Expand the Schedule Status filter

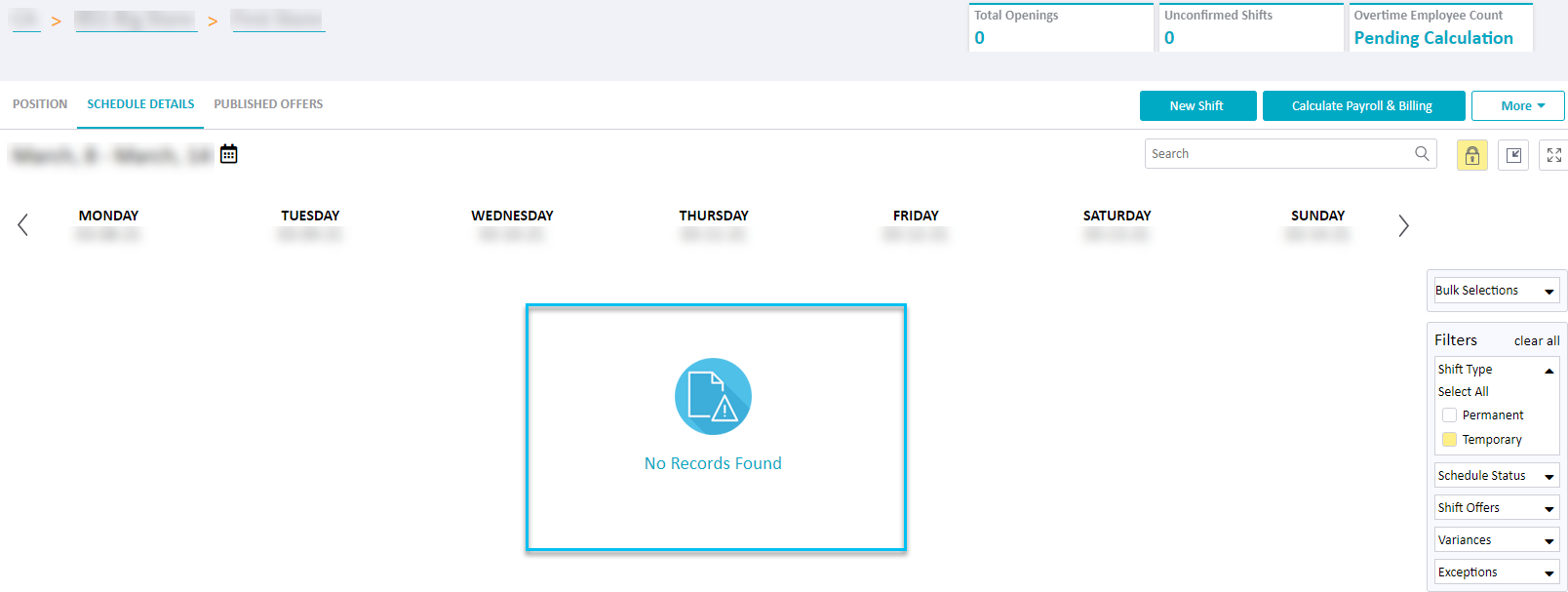click(1497, 476)
